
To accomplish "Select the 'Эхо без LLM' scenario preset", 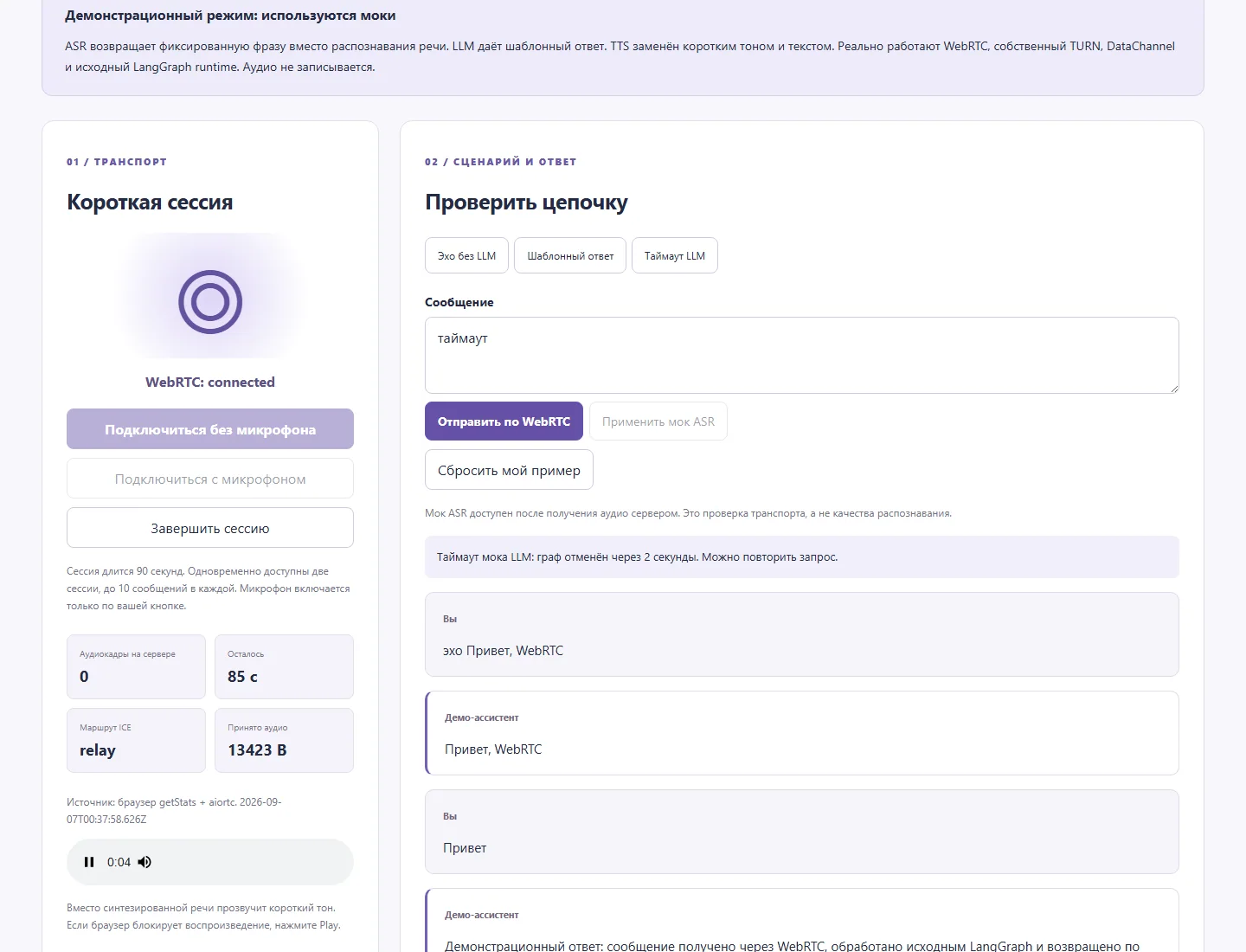I will 466,255.
